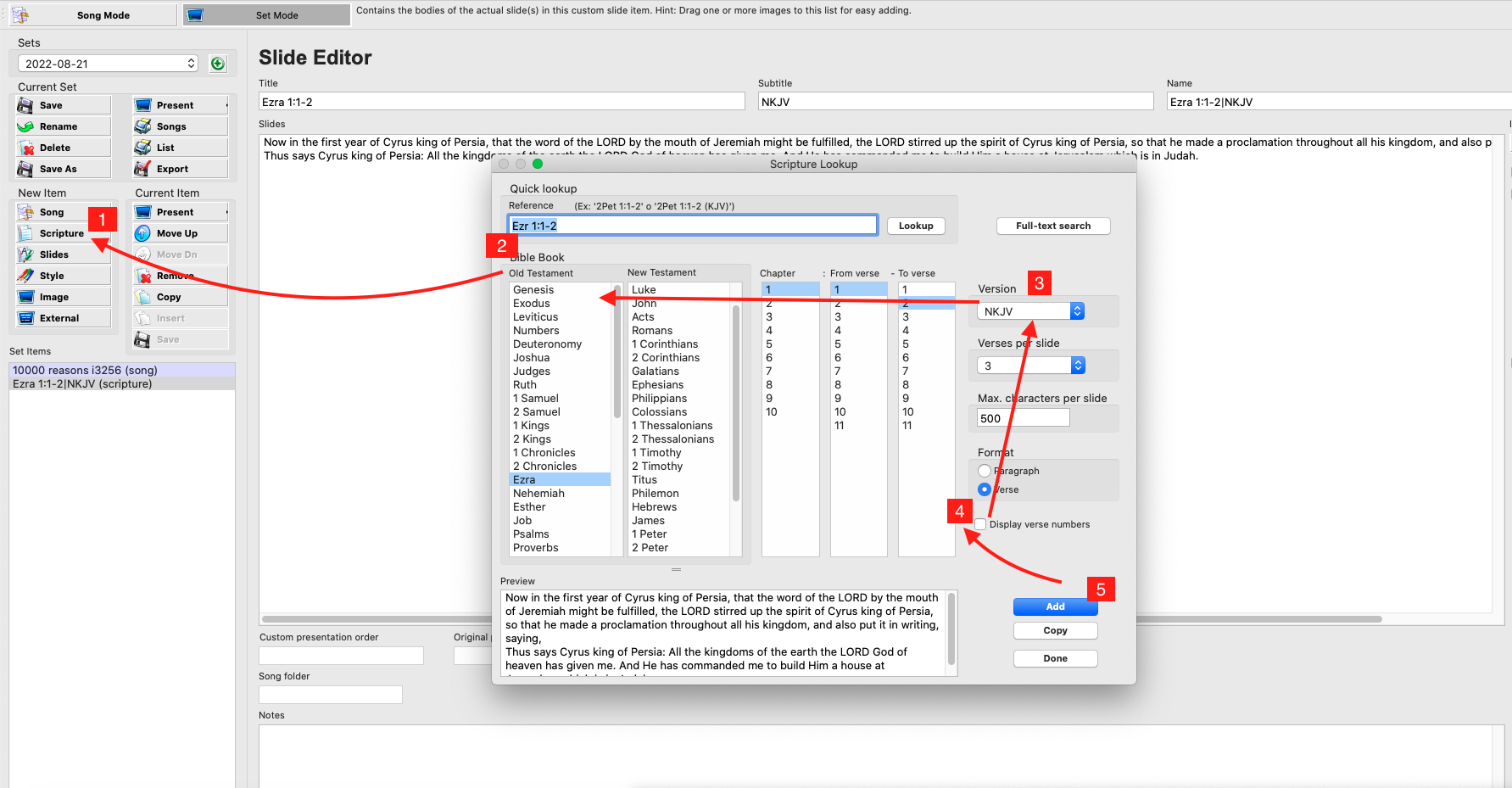Switch to Set Mode tab
Image resolution: width=1512 pixels, height=788 pixels.
tap(266, 15)
